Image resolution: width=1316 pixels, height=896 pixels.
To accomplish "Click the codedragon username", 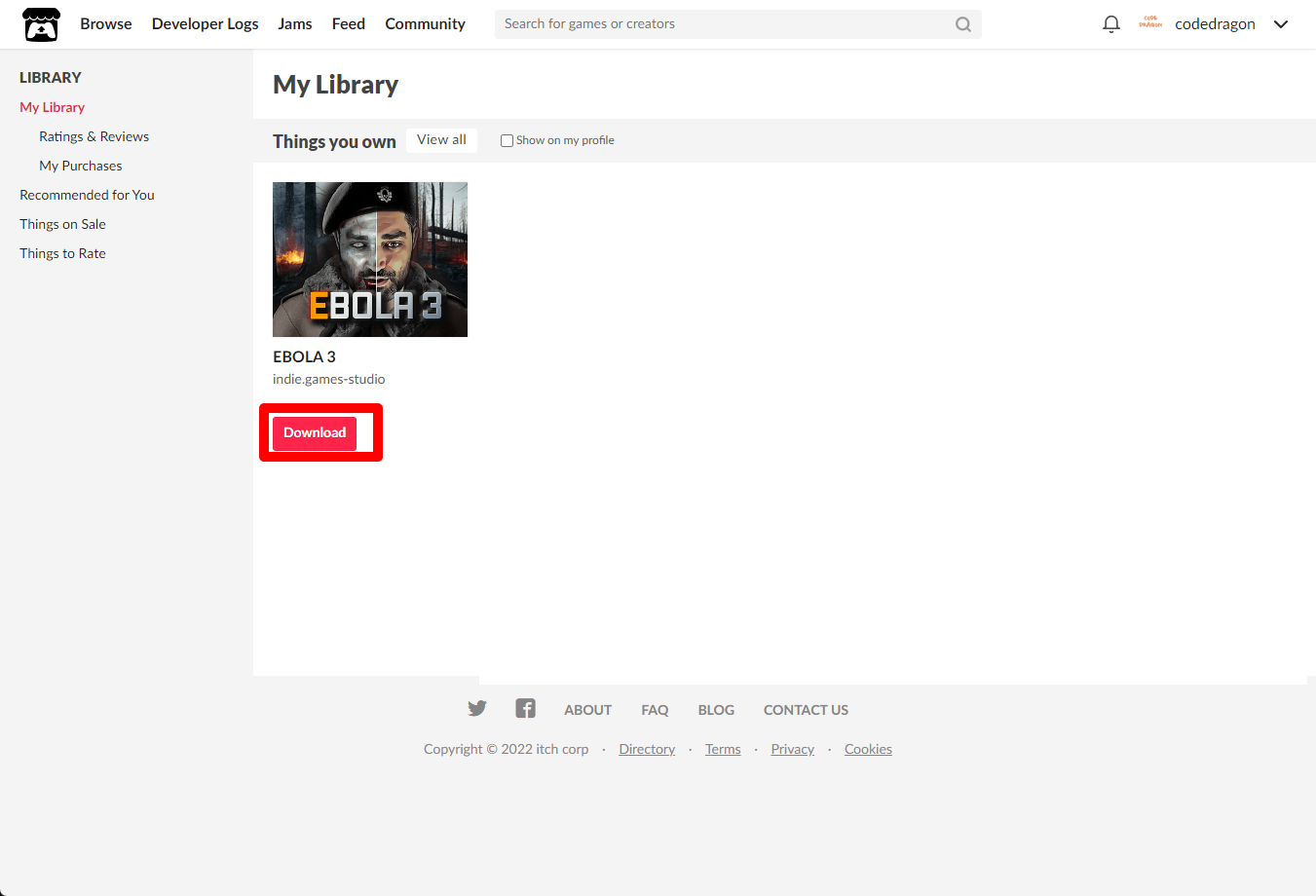I will tap(1215, 24).
